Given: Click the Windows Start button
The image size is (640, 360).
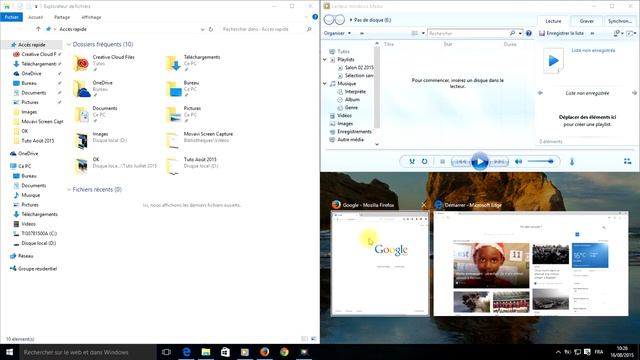Looking at the screenshot, I should (9, 352).
